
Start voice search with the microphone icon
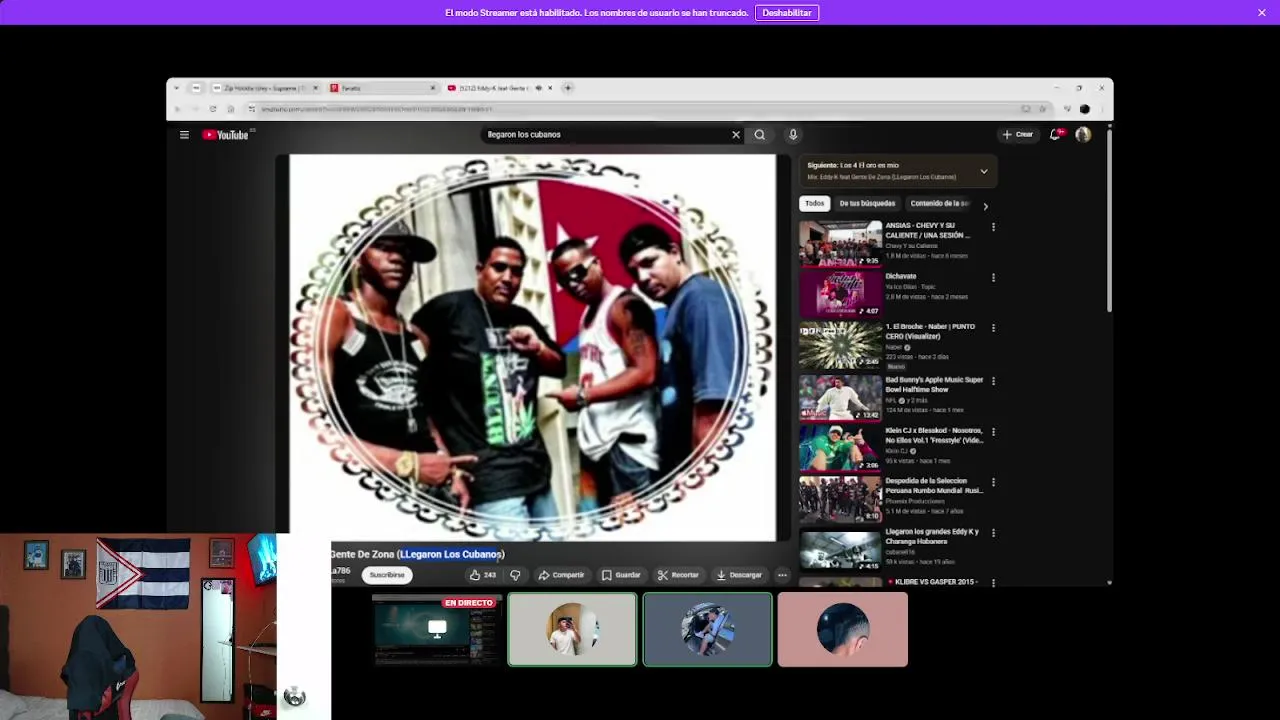click(x=793, y=134)
